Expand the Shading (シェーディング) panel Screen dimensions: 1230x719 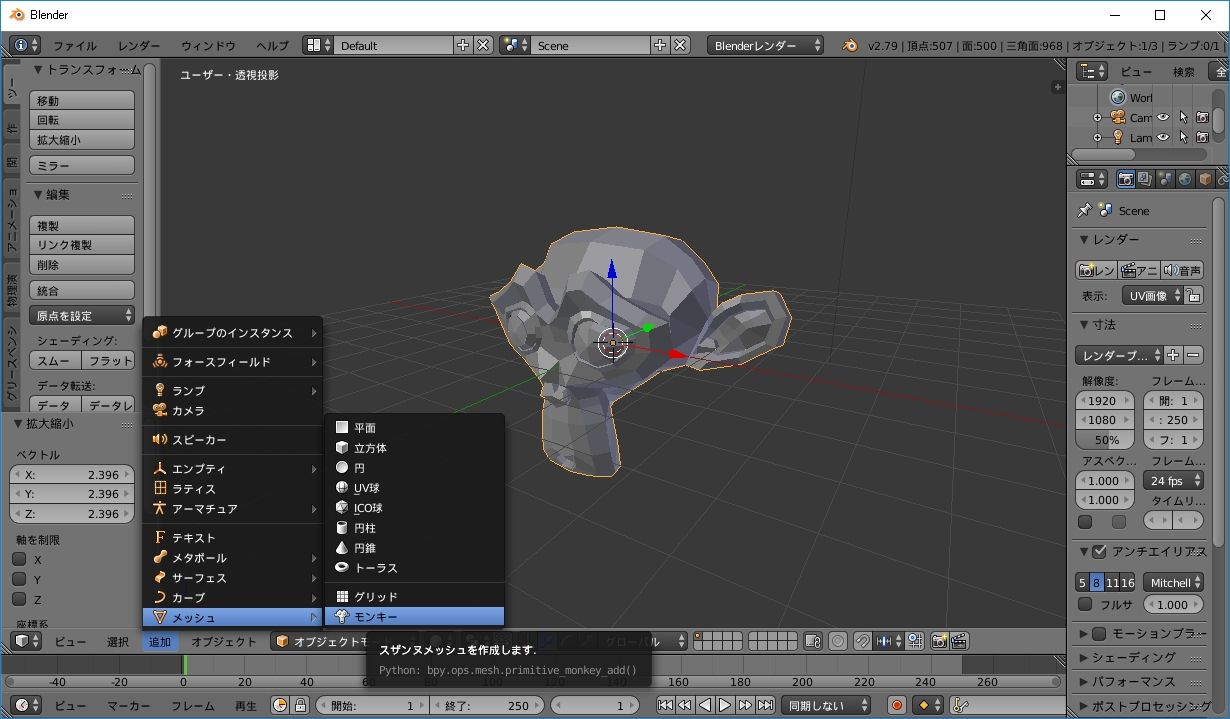click(1142, 657)
